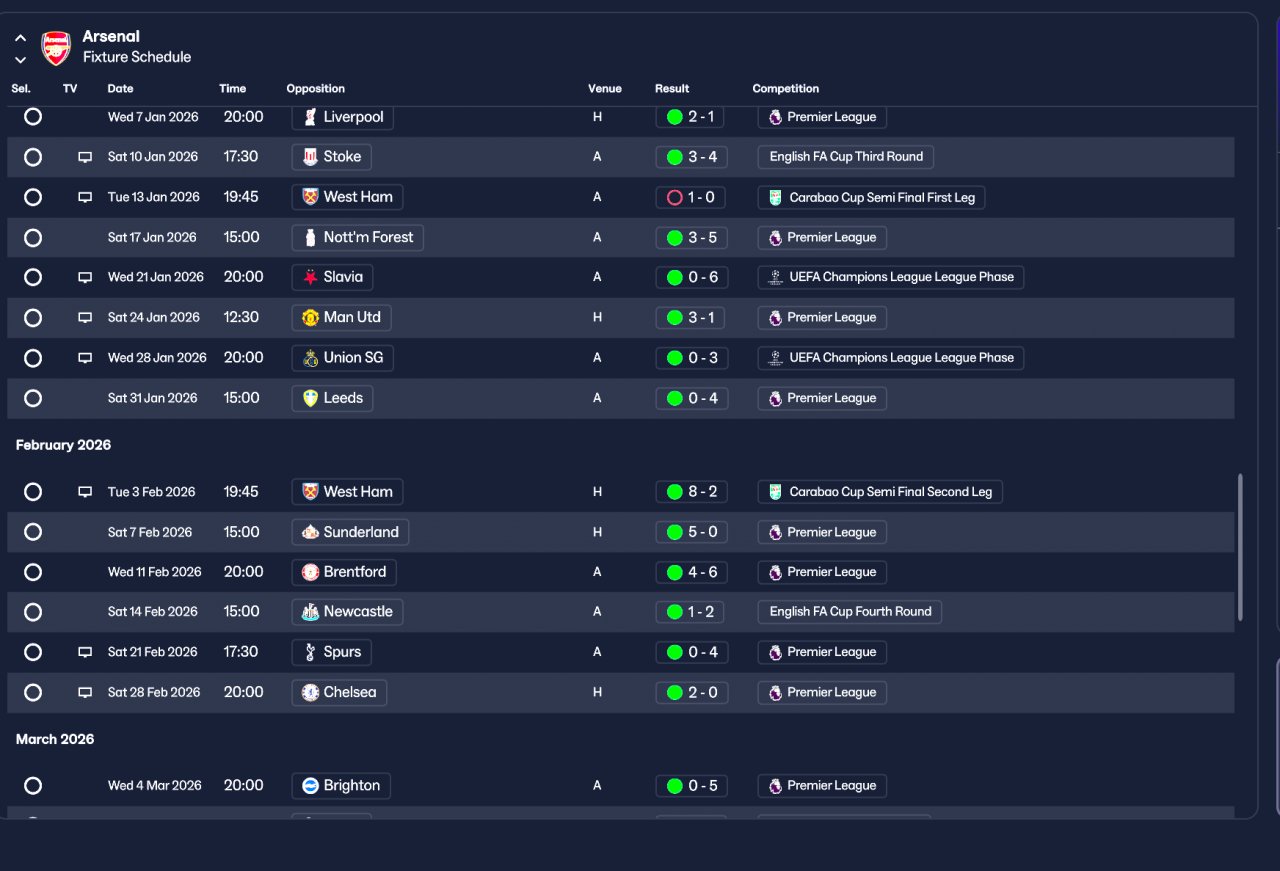
Task: Sort by the Date column header
Action: 120,89
